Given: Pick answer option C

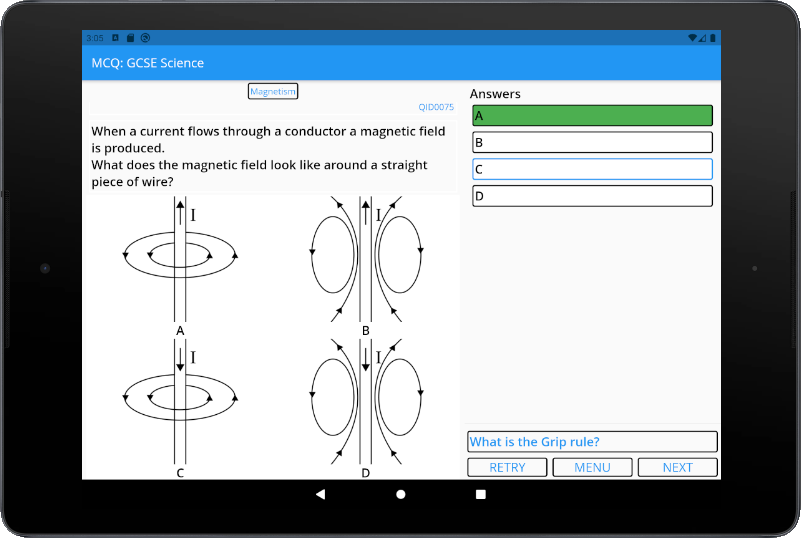Looking at the screenshot, I should pyautogui.click(x=592, y=169).
